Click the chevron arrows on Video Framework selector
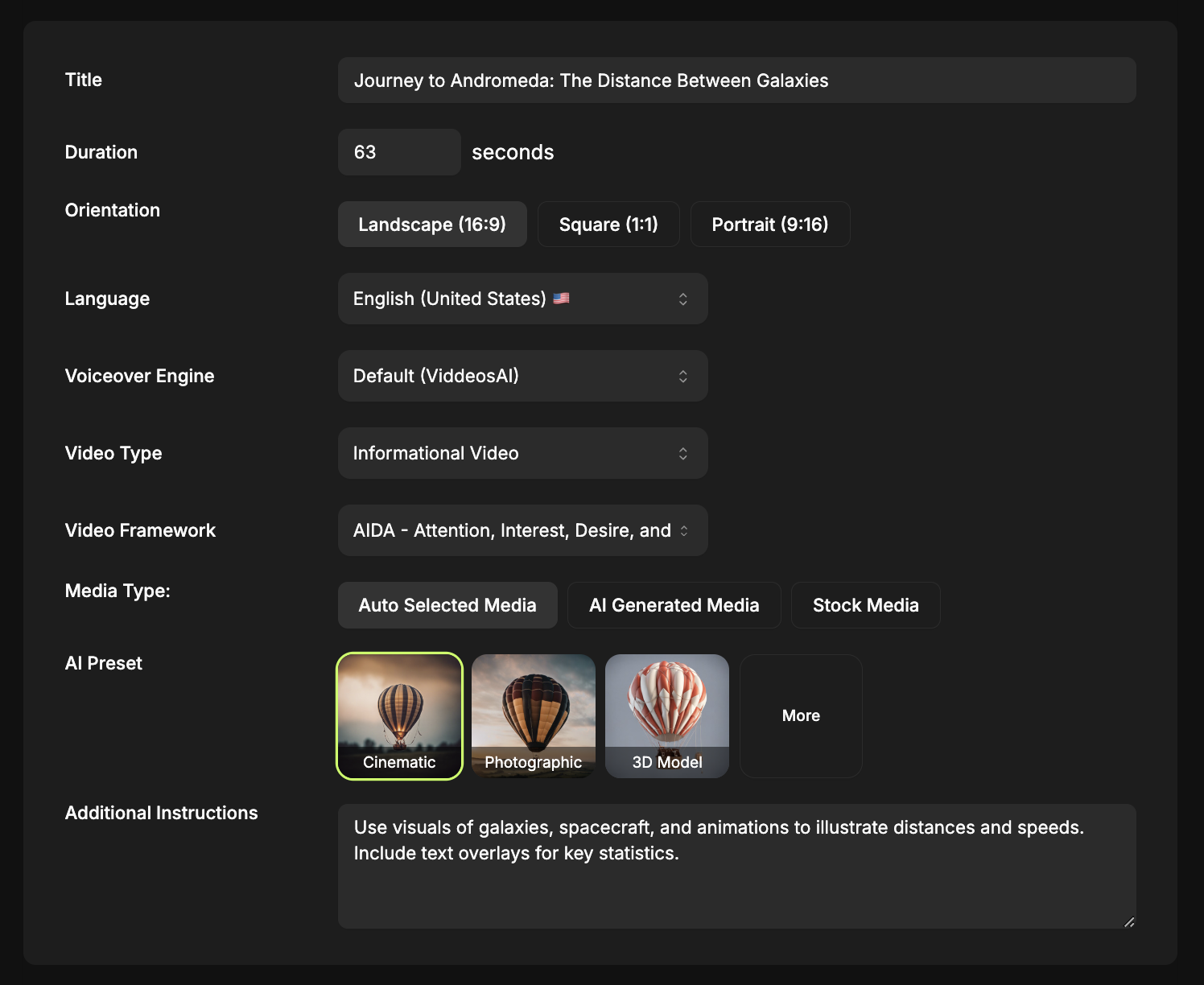This screenshot has height=985, width=1204. [x=684, y=530]
